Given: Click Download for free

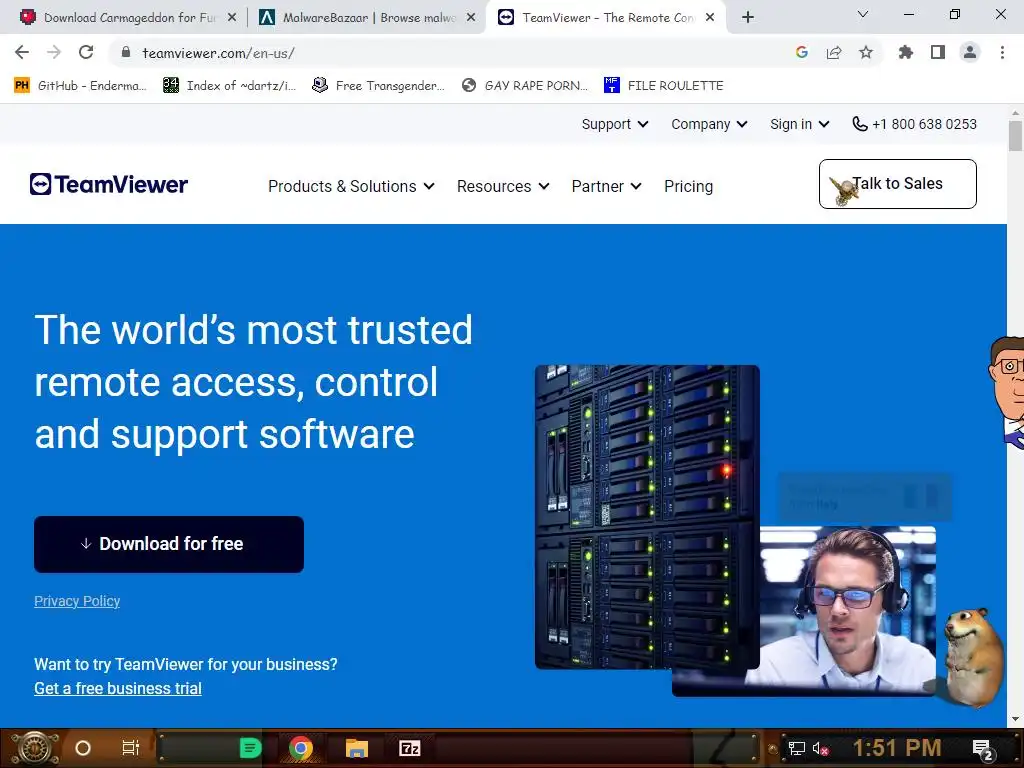Looking at the screenshot, I should click(168, 544).
